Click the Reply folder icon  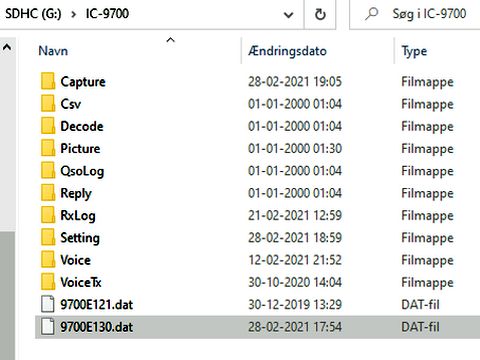point(48,193)
